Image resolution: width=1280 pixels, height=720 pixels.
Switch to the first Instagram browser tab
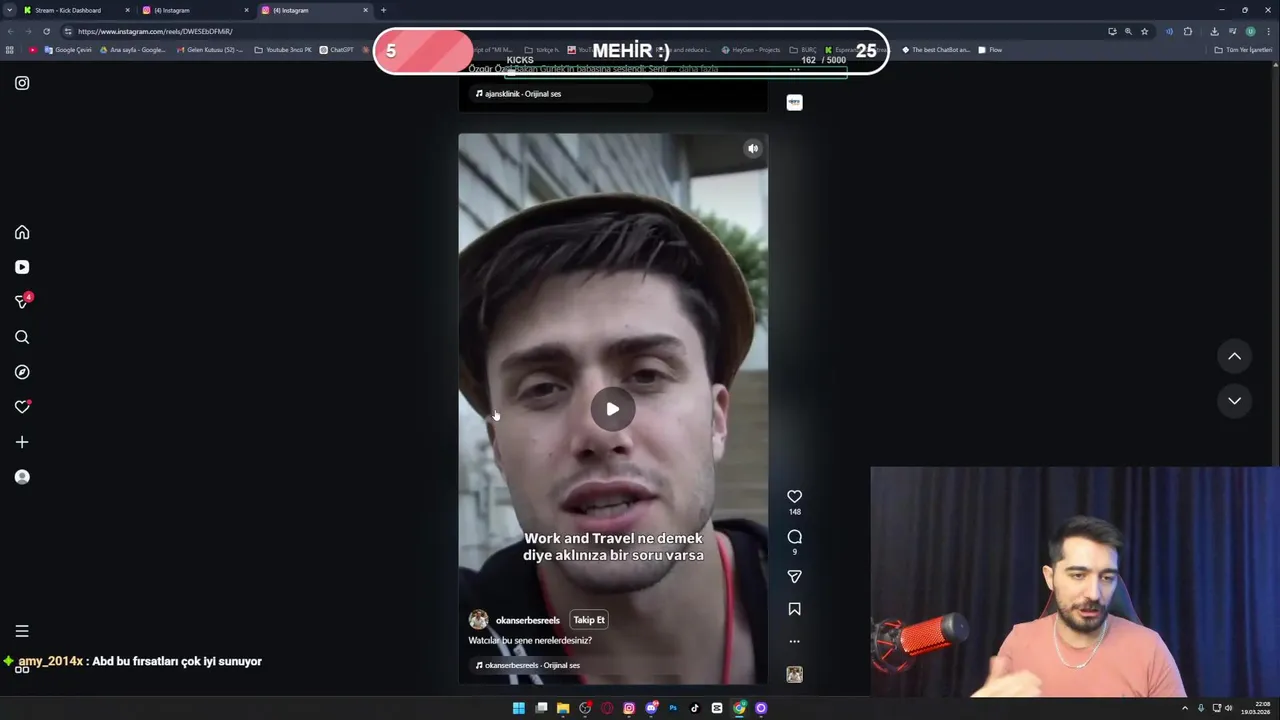190,10
